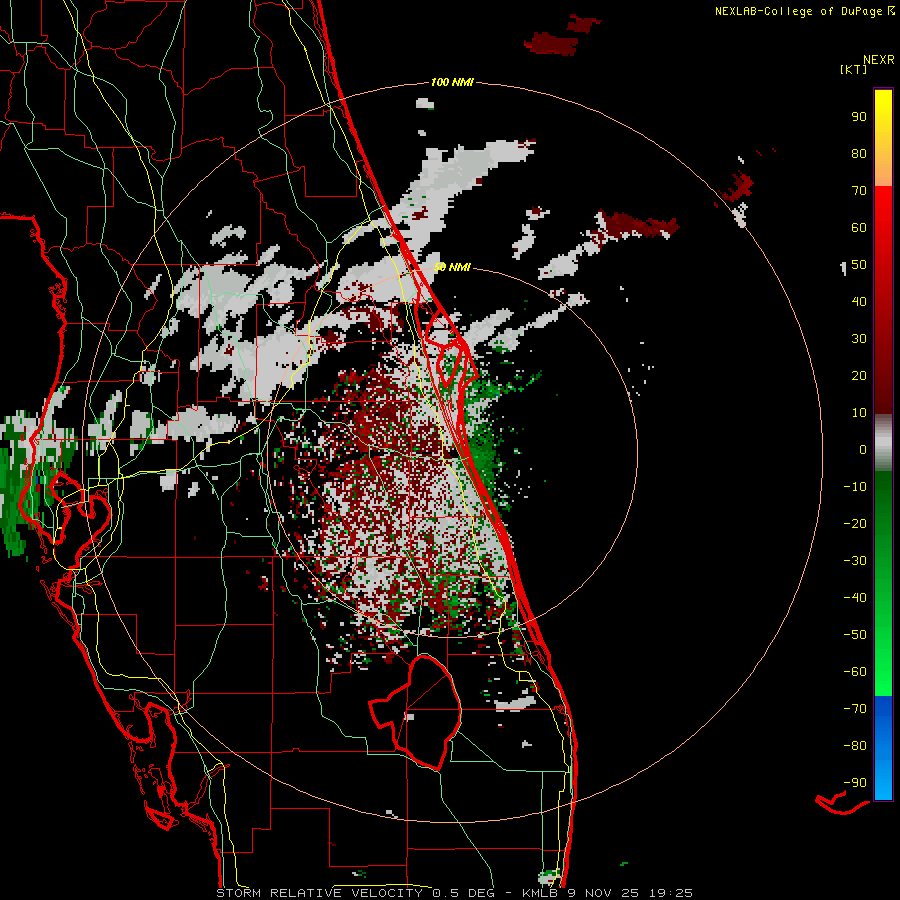Image resolution: width=900 pixels, height=900 pixels.
Task: Click the 50 value on the velocity scale
Action: 859,265
